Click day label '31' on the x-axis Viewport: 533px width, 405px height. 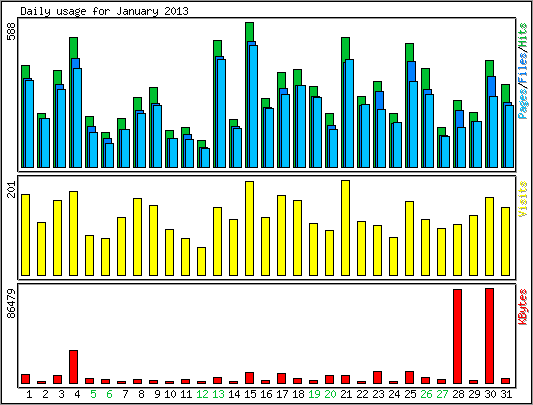tap(506, 394)
